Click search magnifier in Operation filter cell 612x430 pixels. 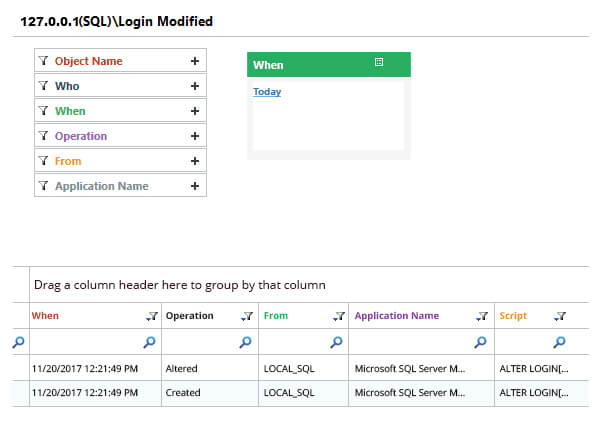click(x=245, y=342)
